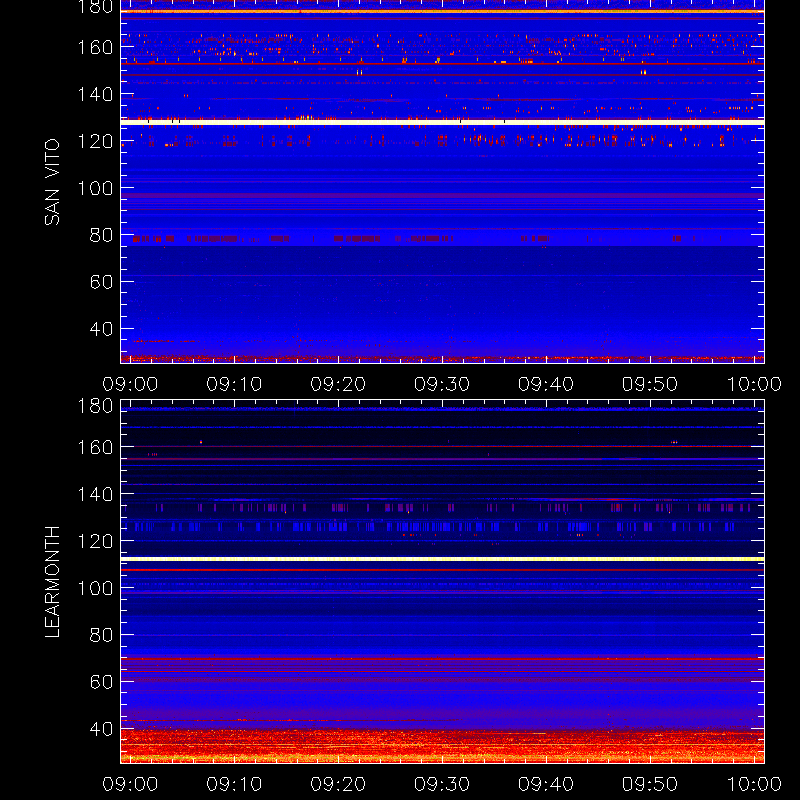Viewport: 800px width, 800px height.
Task: Click 10:00 time label under Learmonth plot
Action: click(x=754, y=784)
